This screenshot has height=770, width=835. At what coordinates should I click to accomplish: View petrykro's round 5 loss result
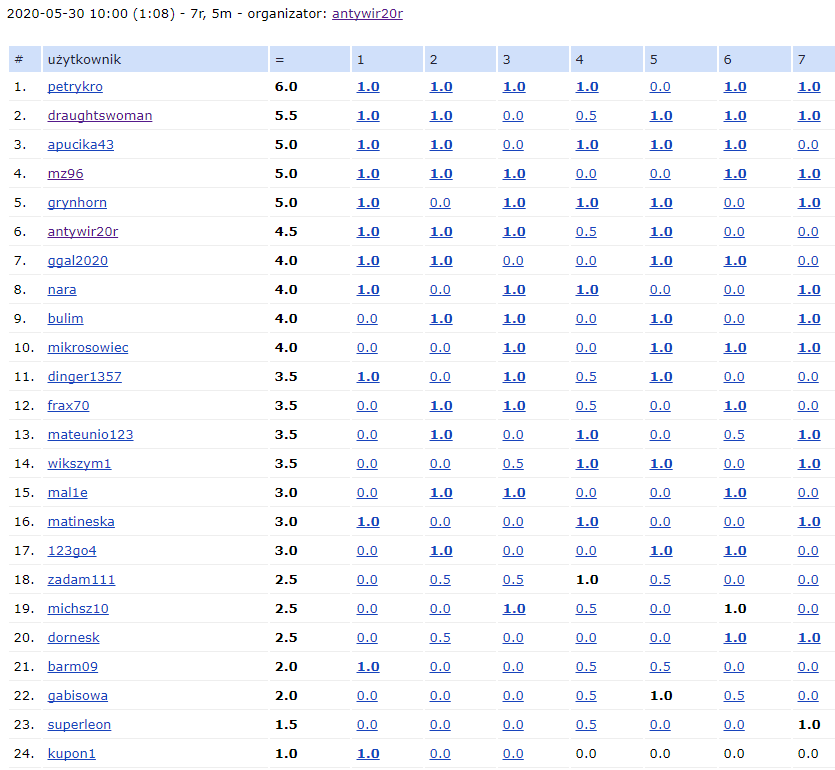point(660,87)
